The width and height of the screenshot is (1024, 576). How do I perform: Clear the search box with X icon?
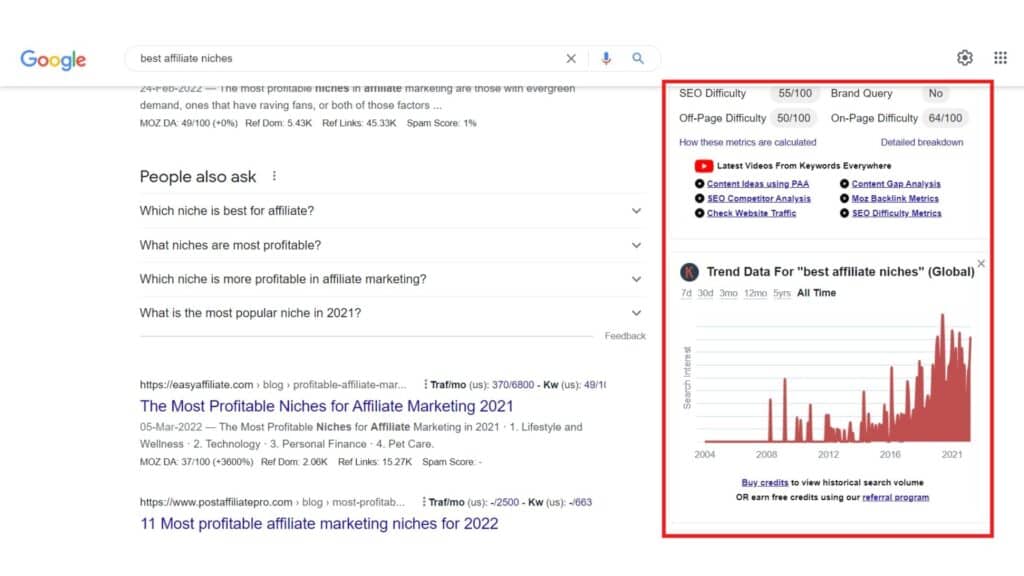(x=571, y=59)
